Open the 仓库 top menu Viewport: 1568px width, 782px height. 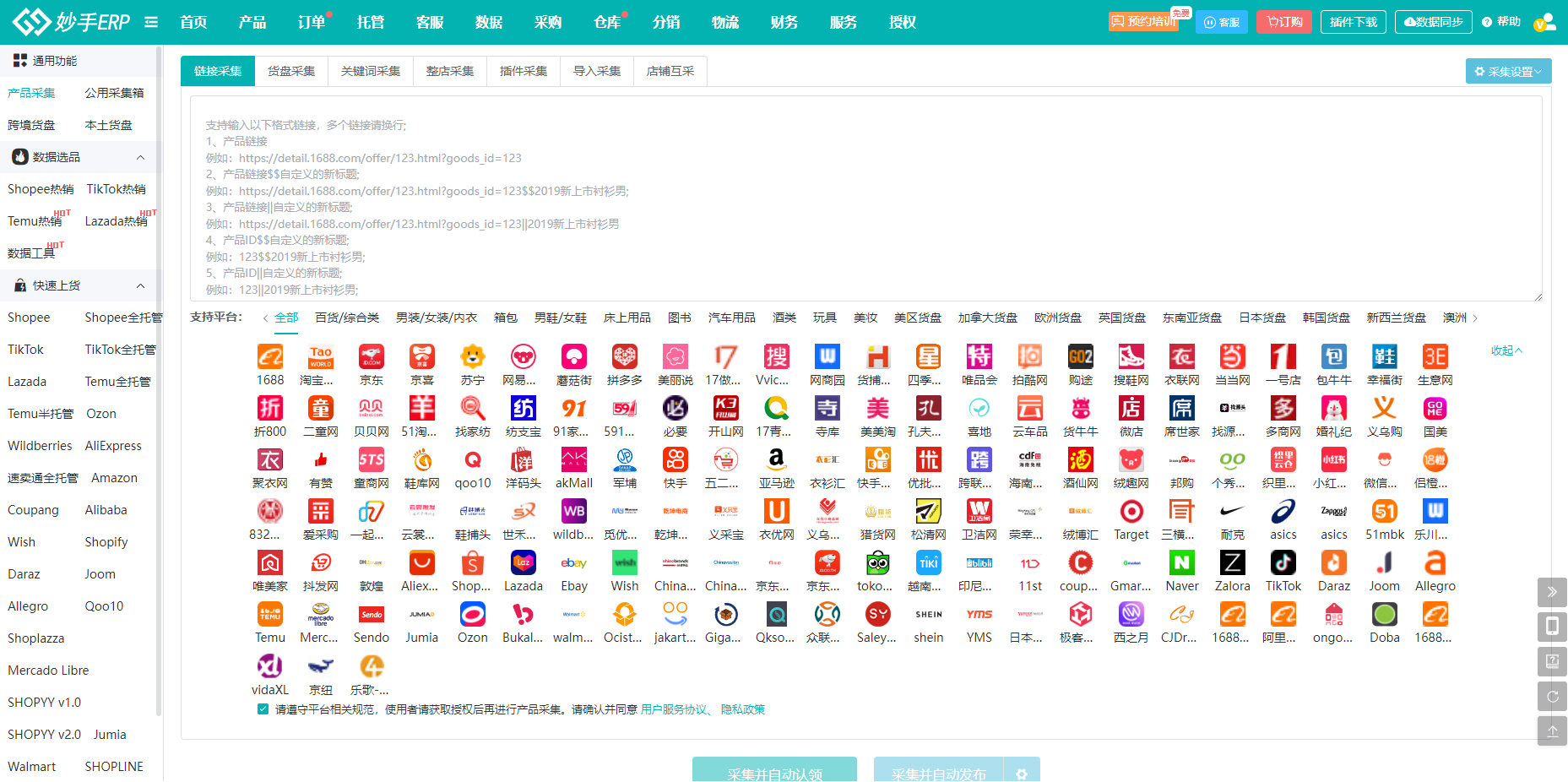(607, 22)
